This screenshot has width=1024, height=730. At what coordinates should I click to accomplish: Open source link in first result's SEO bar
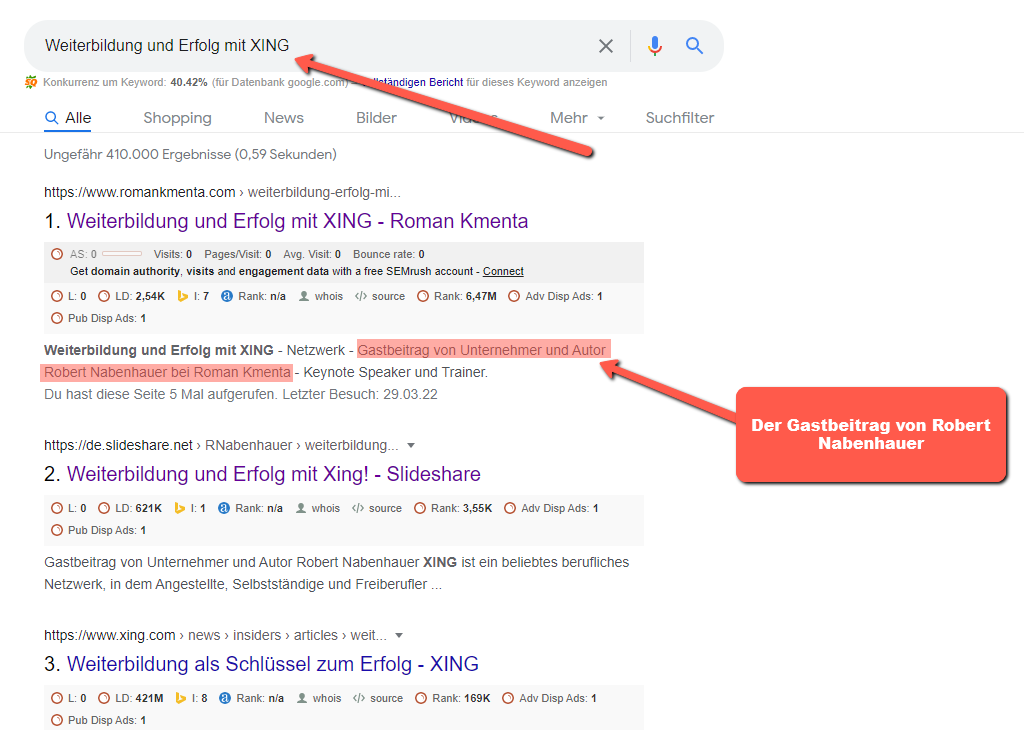point(381,296)
